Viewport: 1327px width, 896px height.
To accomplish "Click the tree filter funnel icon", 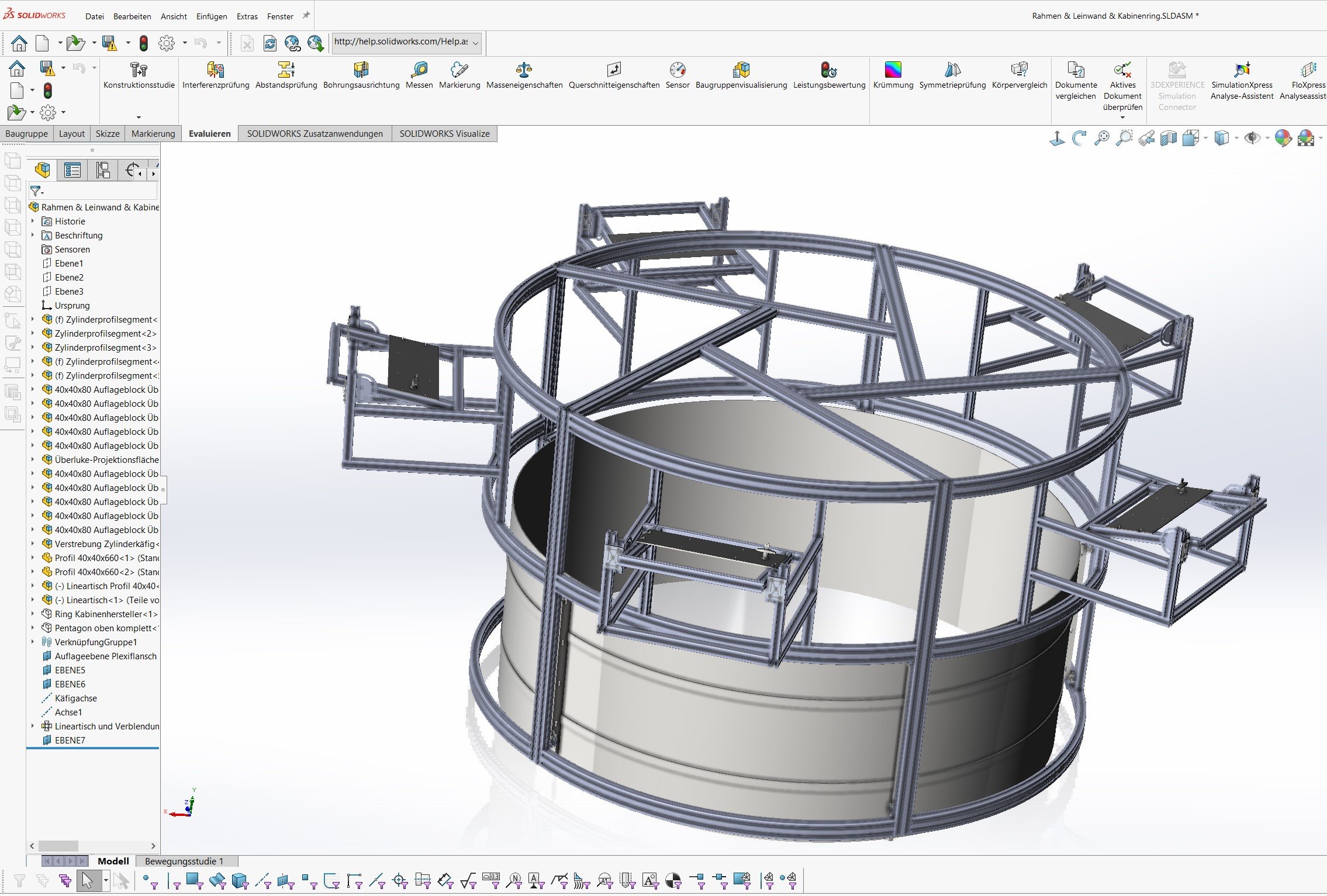I will pos(36,191).
